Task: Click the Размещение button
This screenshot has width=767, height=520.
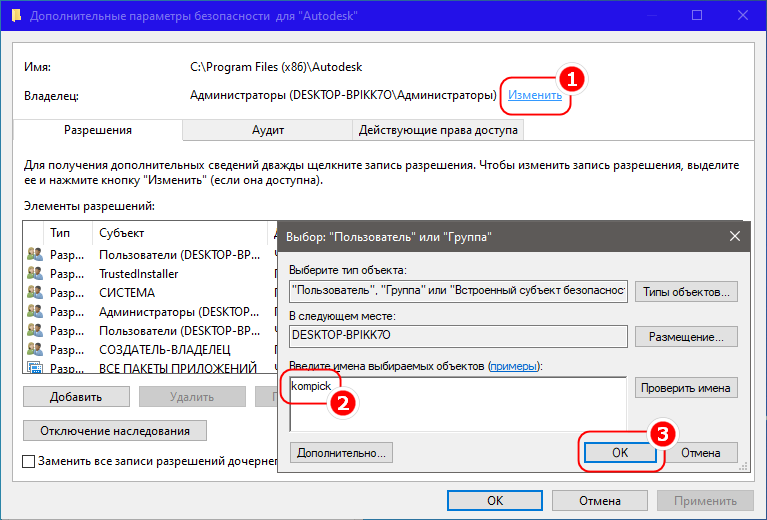Action: pos(686,337)
